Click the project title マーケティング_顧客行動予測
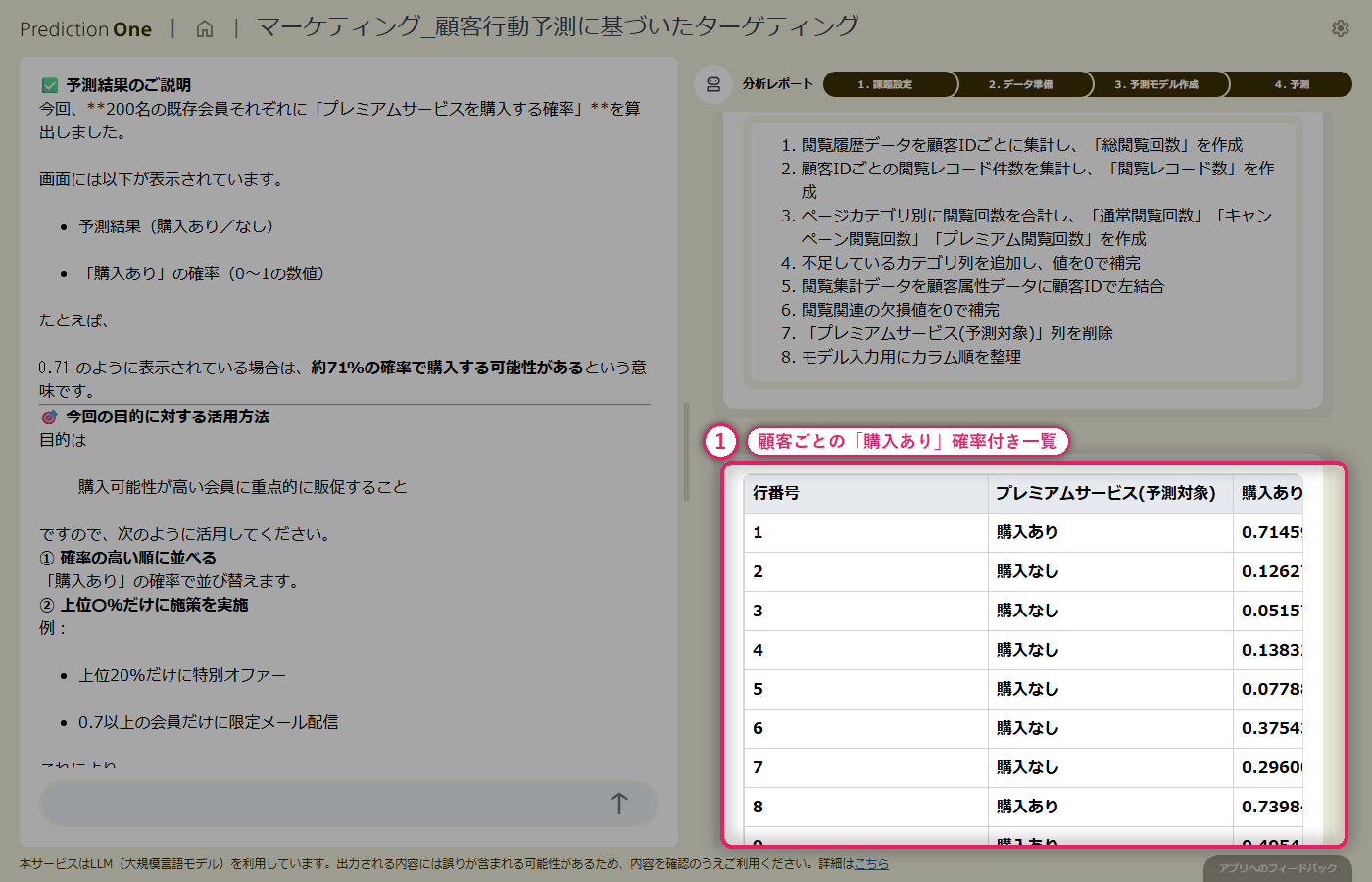The height and width of the screenshot is (882, 1372). tap(557, 26)
